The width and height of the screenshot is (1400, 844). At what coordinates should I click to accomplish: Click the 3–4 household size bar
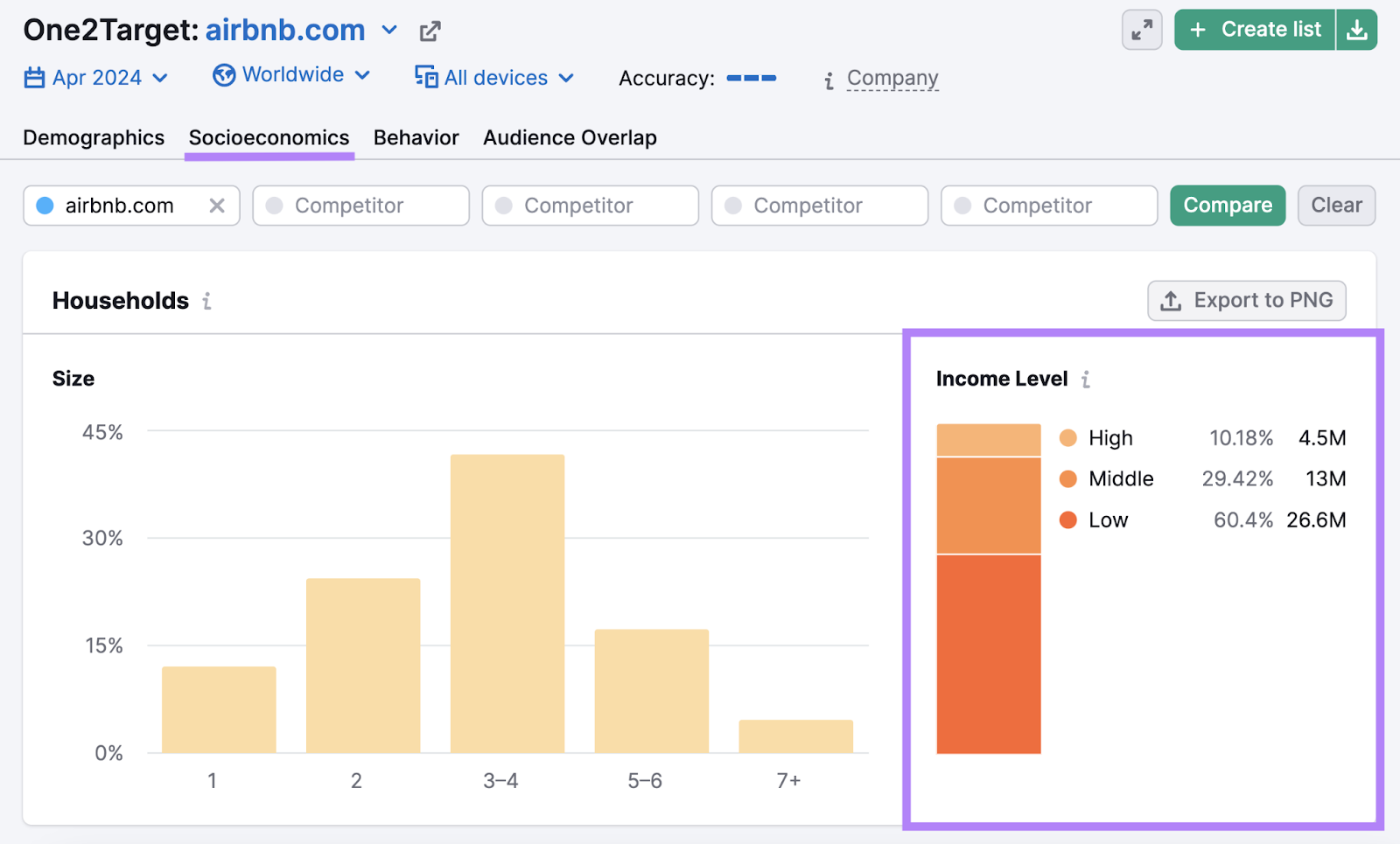click(x=506, y=603)
